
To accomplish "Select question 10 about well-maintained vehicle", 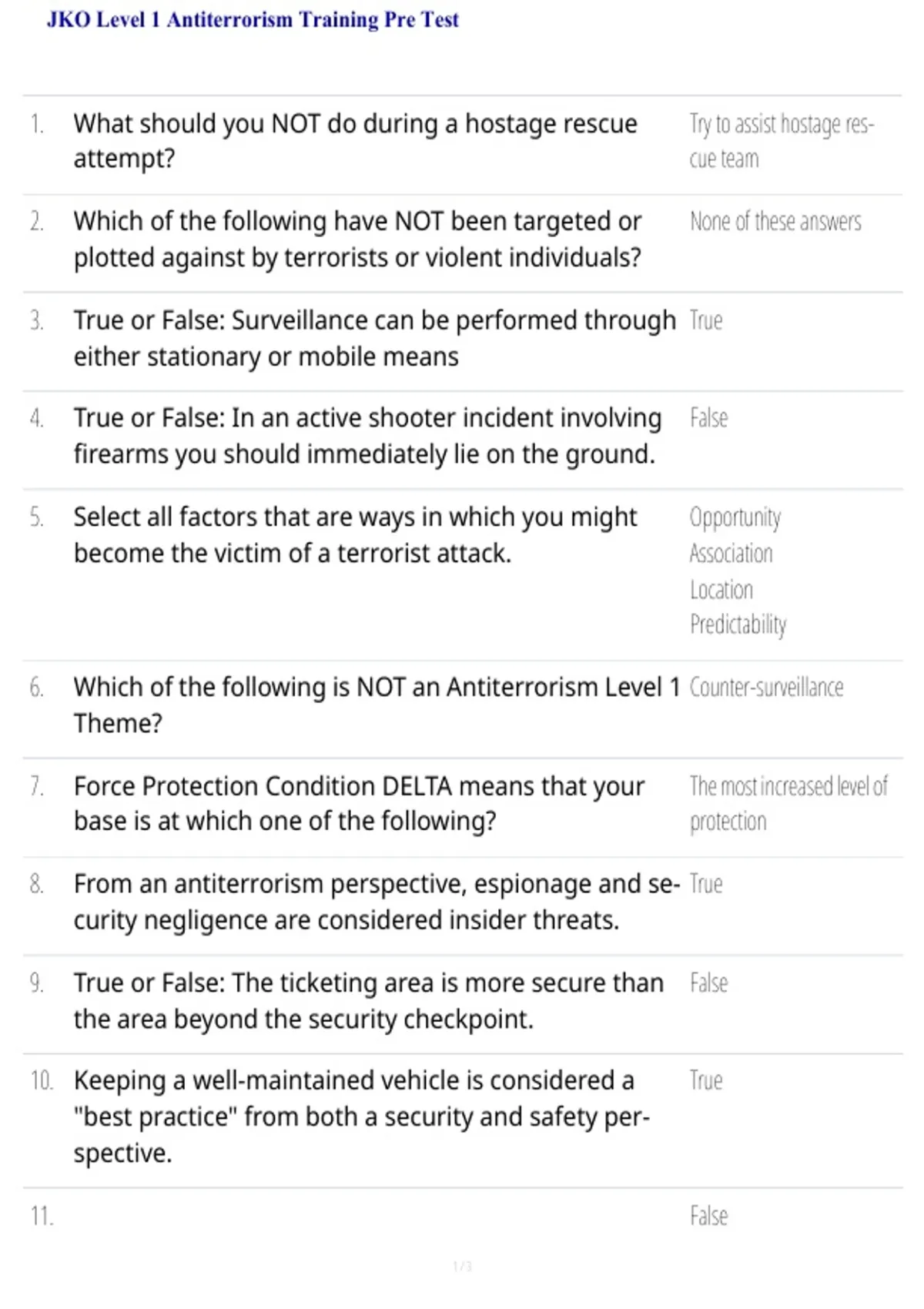I will pos(362,1116).
